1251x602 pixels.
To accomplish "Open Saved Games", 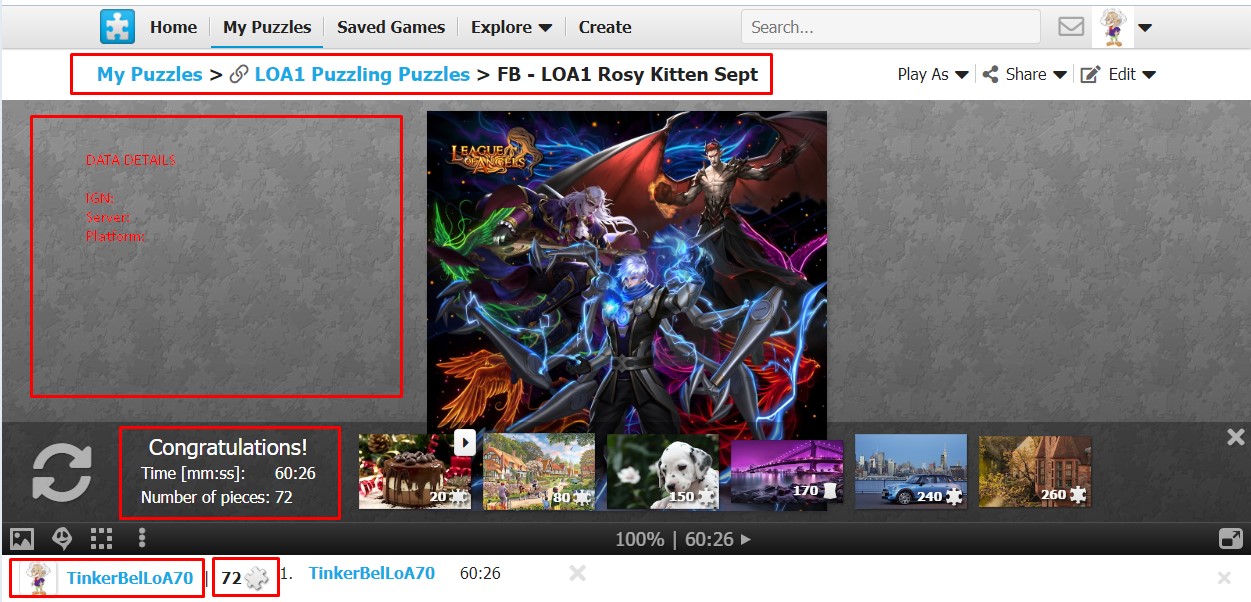I will pyautogui.click(x=391, y=27).
